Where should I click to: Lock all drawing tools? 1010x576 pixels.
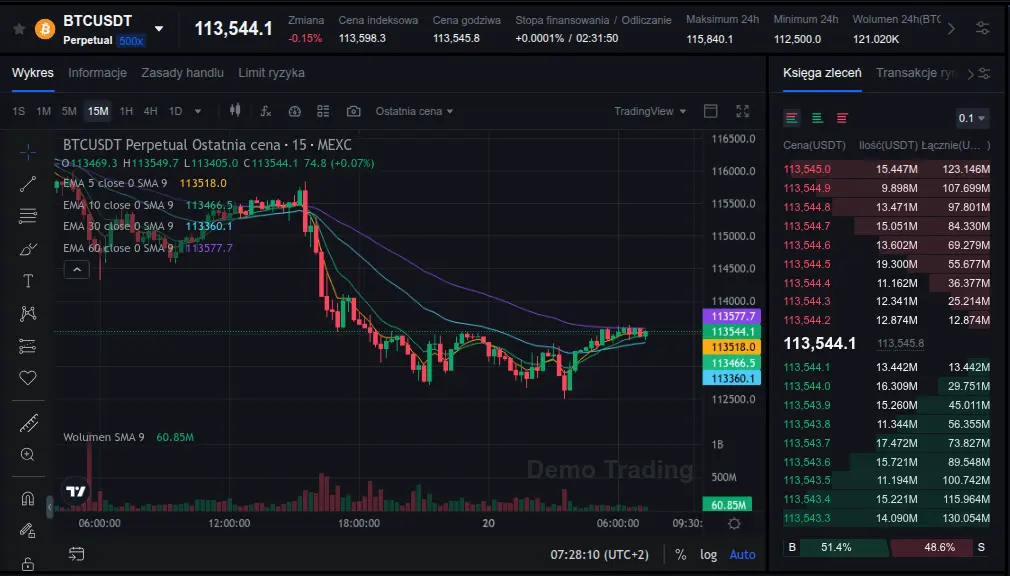pos(28,564)
